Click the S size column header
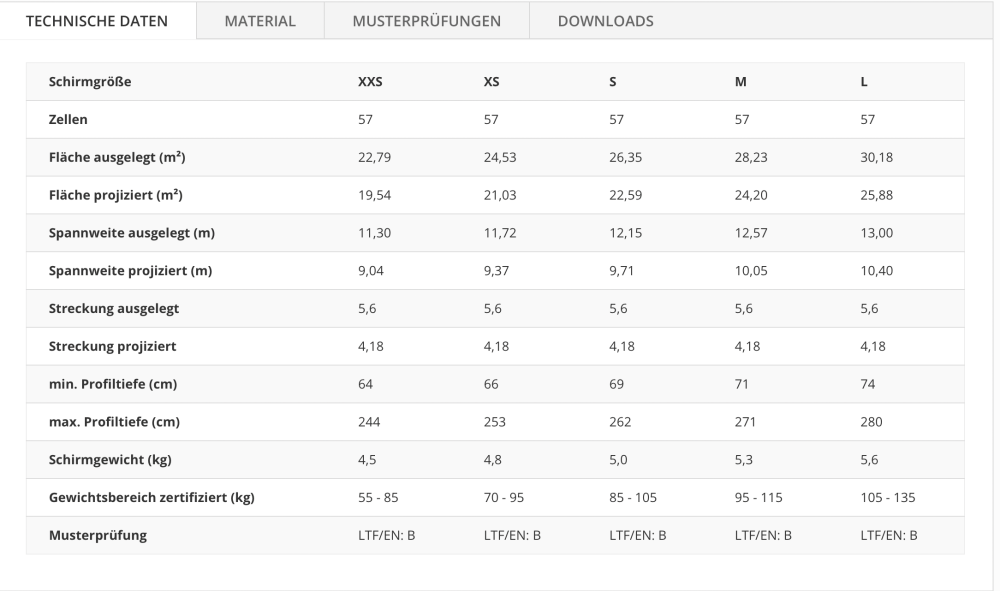1000x591 pixels. [613, 82]
